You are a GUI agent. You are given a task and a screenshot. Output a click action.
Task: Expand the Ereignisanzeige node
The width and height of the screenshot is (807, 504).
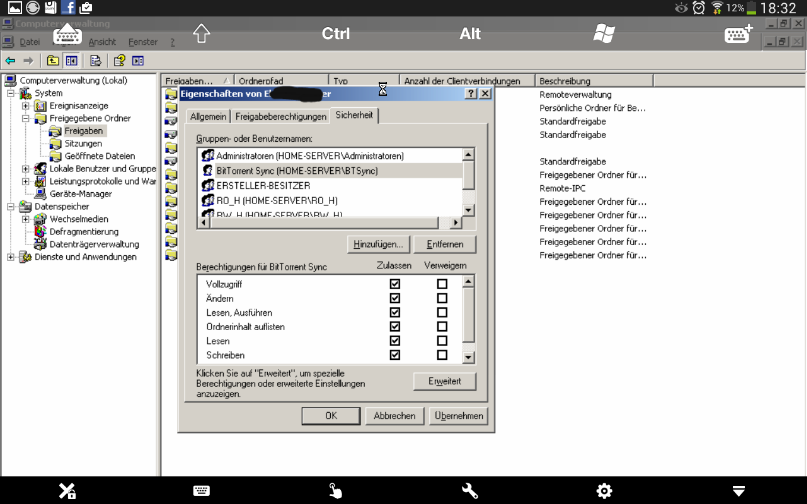coord(25,106)
